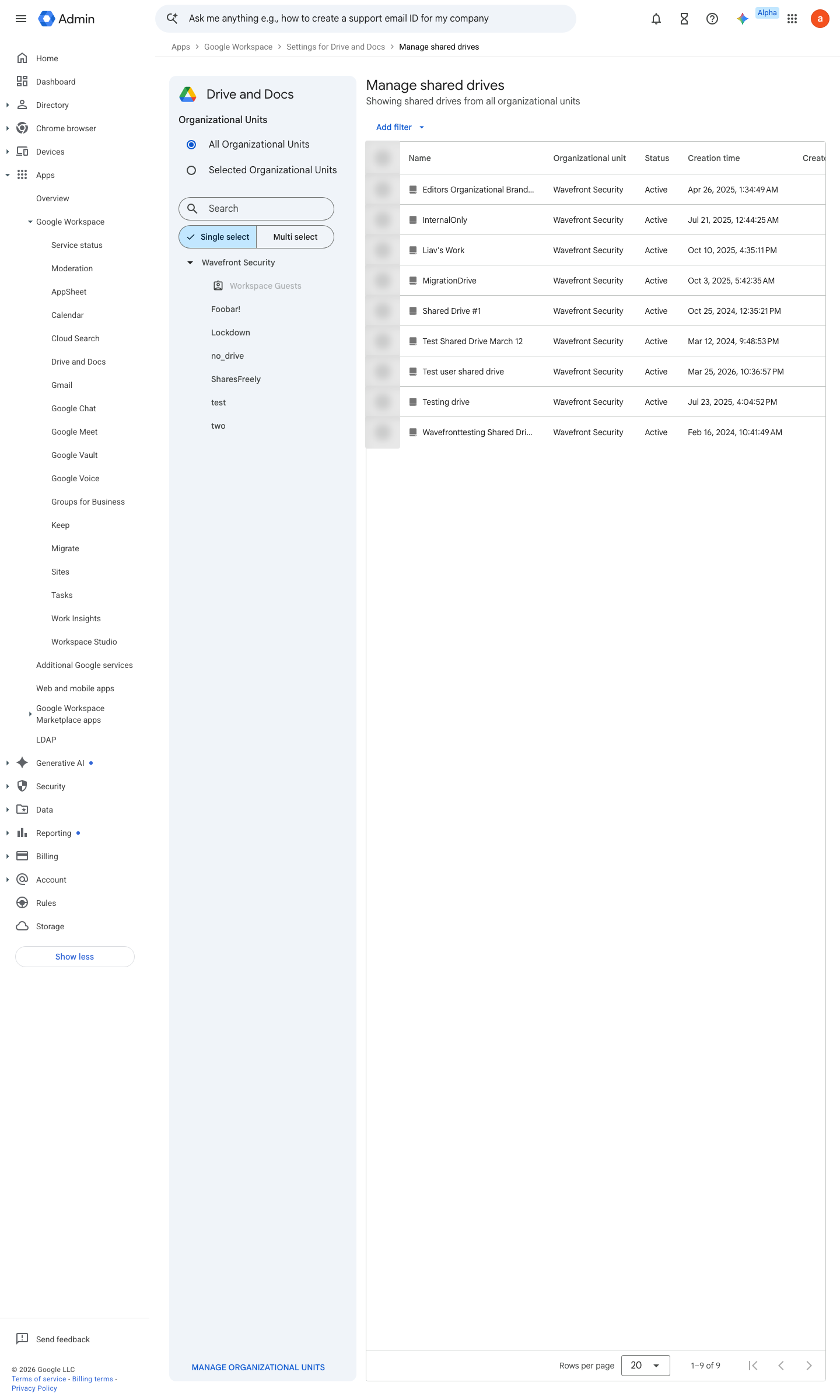This screenshot has height=1400, width=840.
Task: Open the Add filter dropdown
Action: click(x=400, y=127)
